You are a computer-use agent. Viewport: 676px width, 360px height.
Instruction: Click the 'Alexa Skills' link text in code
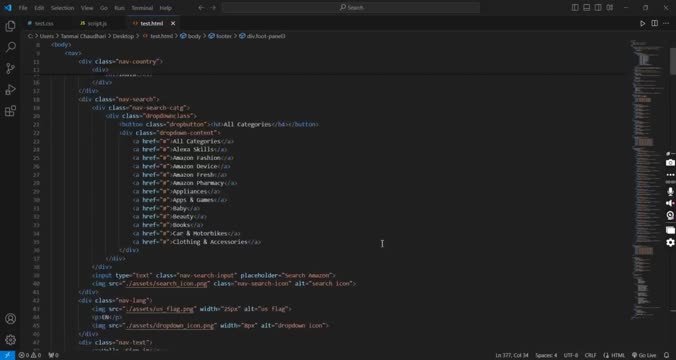(x=193, y=149)
